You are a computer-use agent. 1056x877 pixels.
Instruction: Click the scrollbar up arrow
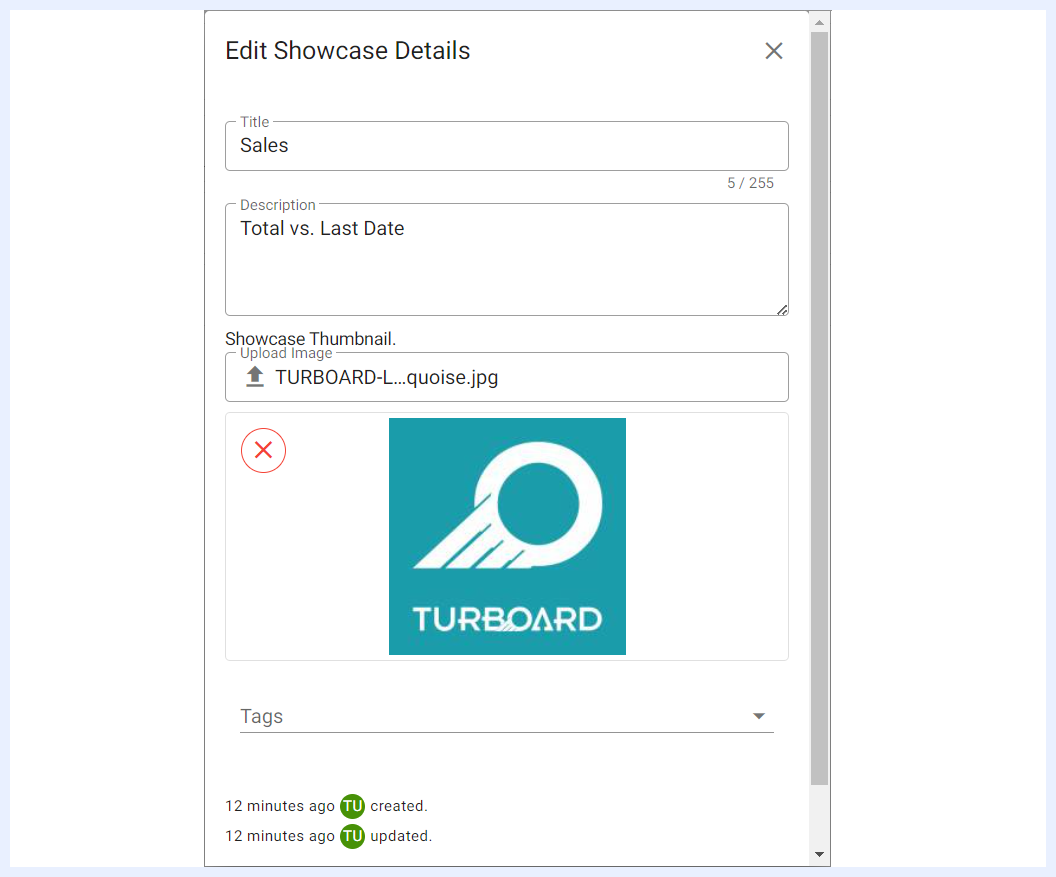pyautogui.click(x=820, y=22)
